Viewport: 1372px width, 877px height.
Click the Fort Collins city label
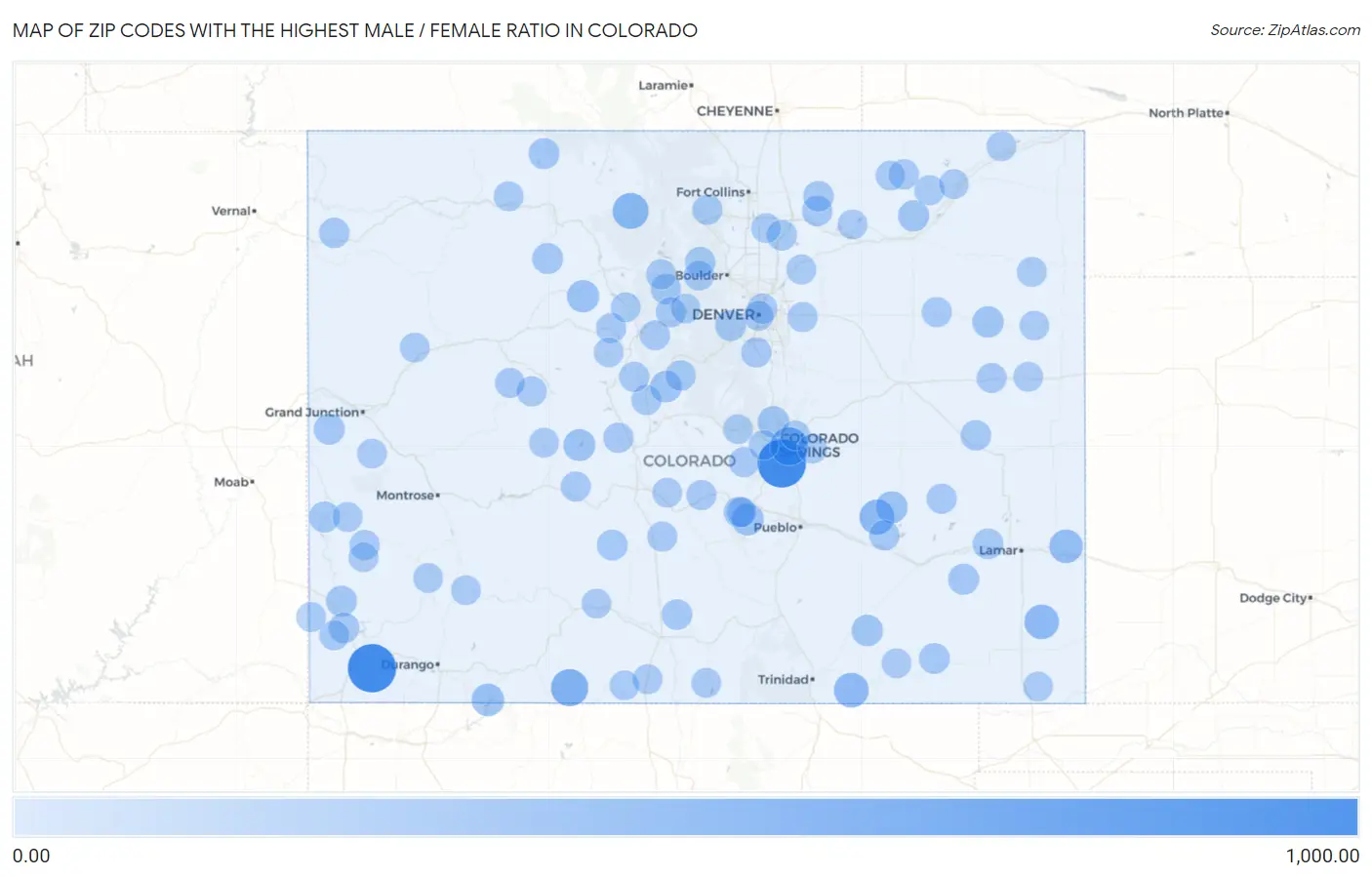pyautogui.click(x=713, y=192)
